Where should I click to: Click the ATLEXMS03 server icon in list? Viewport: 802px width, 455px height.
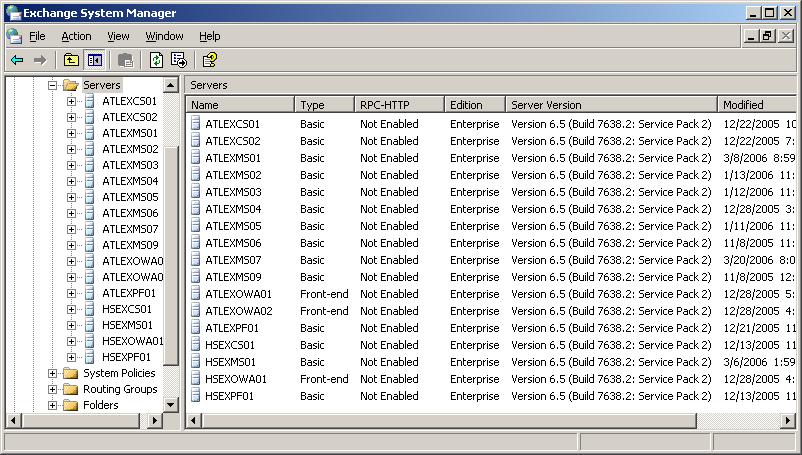click(195, 192)
